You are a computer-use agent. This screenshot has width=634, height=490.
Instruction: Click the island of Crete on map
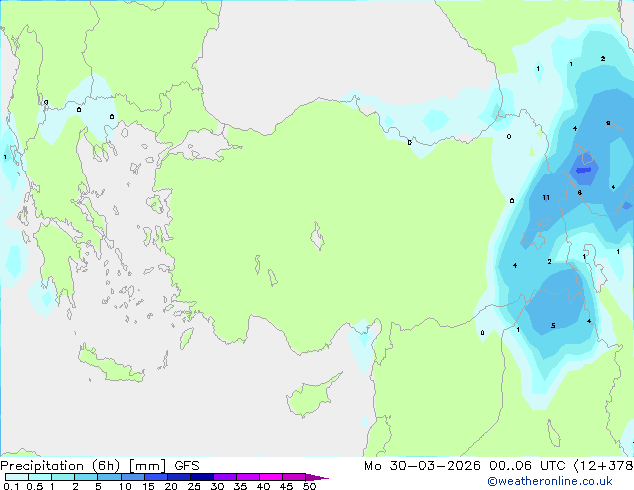coord(111,366)
